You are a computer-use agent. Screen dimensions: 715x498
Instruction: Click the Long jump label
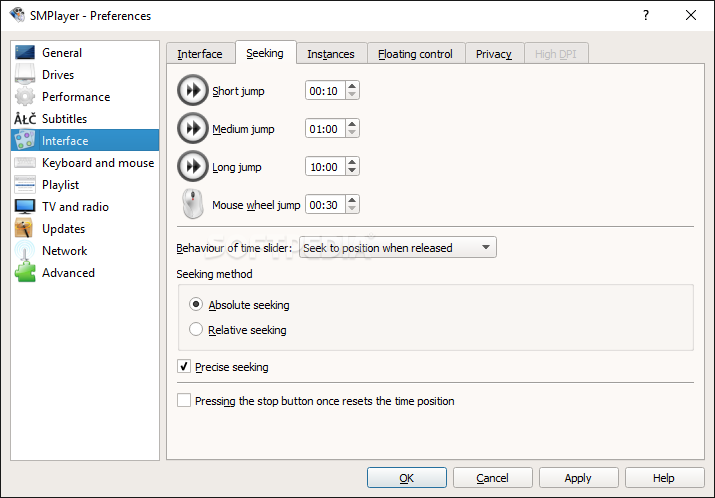coord(237,167)
